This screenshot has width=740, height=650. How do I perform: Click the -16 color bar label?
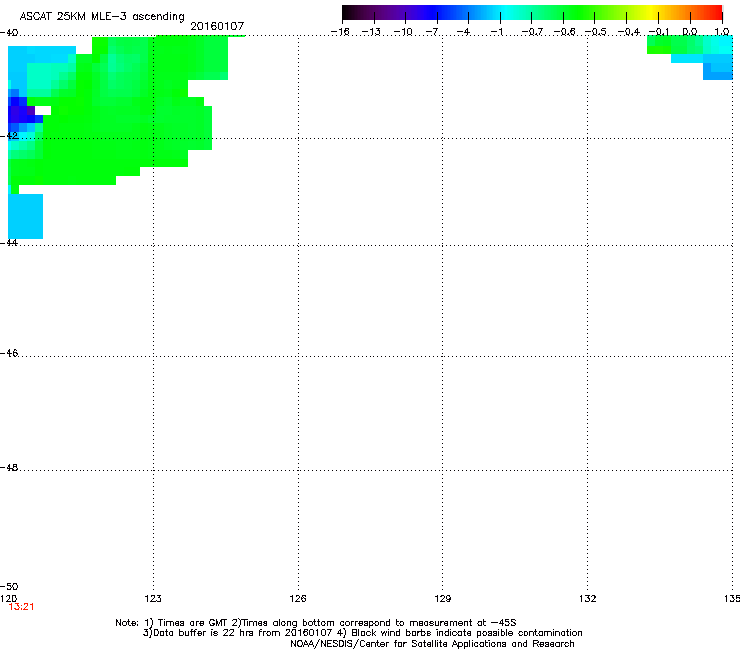point(340,32)
